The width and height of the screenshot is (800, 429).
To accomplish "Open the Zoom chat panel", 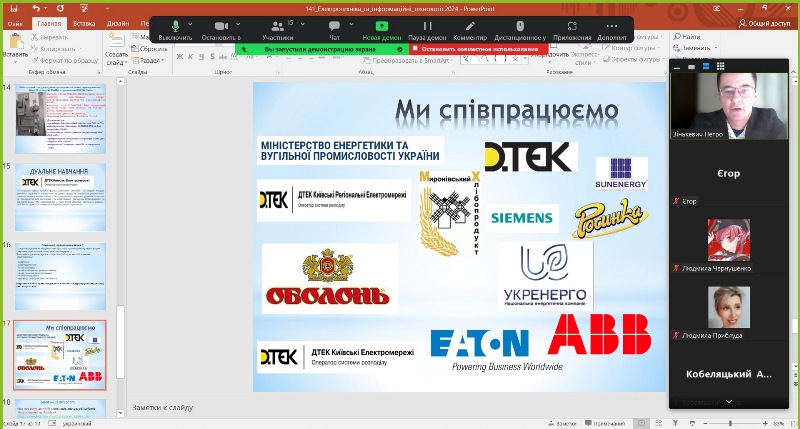I will (335, 29).
